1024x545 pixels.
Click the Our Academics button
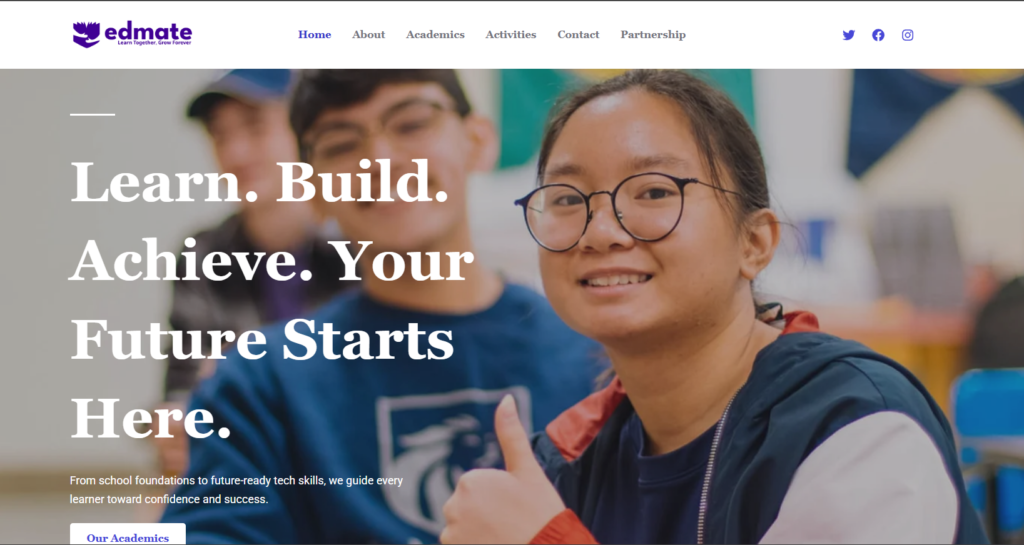[x=128, y=536]
